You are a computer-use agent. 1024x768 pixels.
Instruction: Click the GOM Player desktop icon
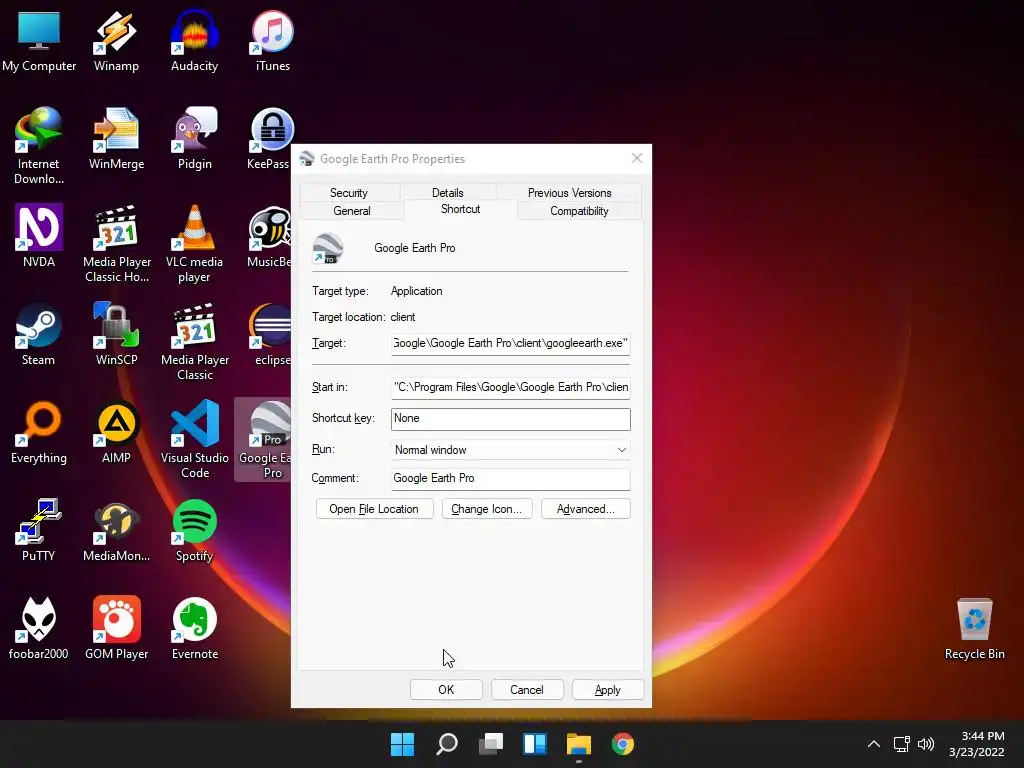coord(116,628)
